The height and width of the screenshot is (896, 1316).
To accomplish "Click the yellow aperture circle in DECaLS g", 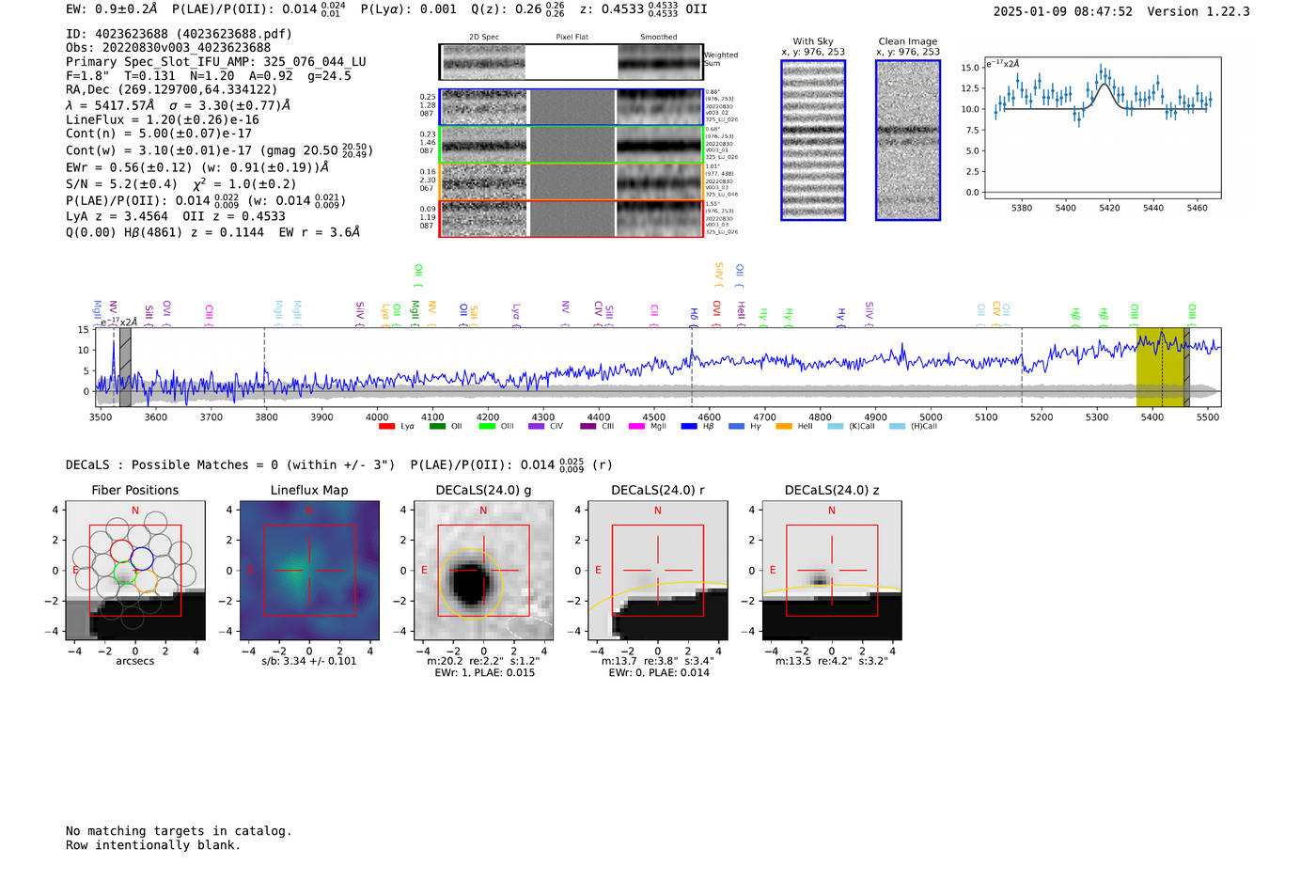I will pyautogui.click(x=472, y=584).
